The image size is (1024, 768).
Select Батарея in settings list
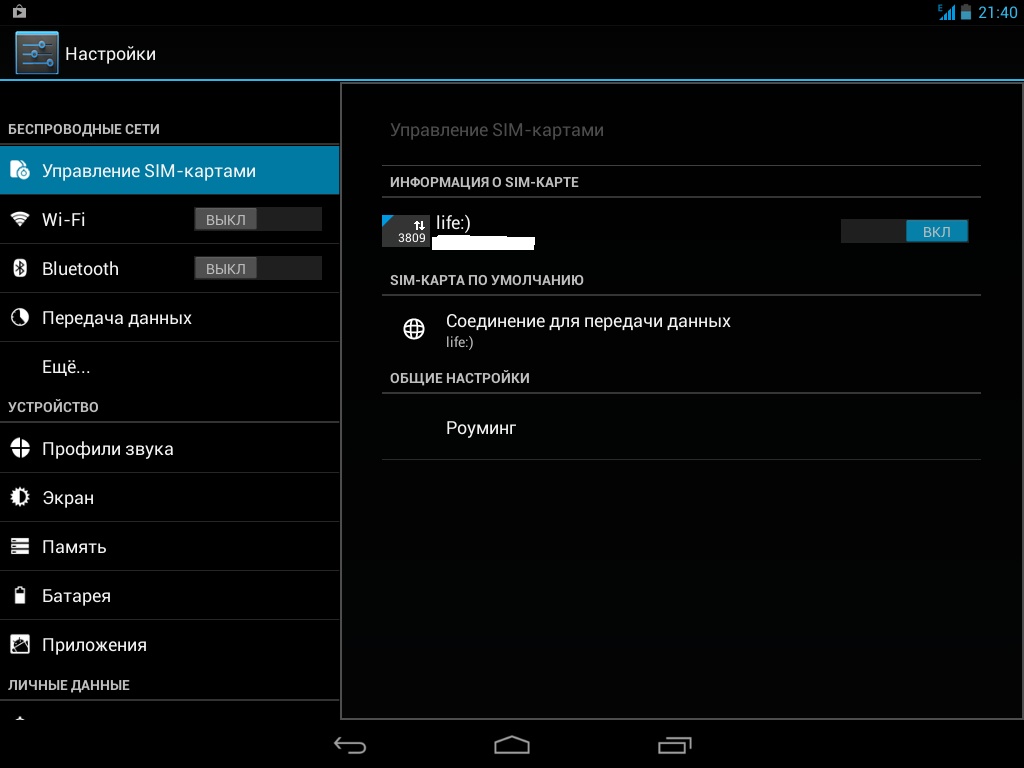(76, 596)
